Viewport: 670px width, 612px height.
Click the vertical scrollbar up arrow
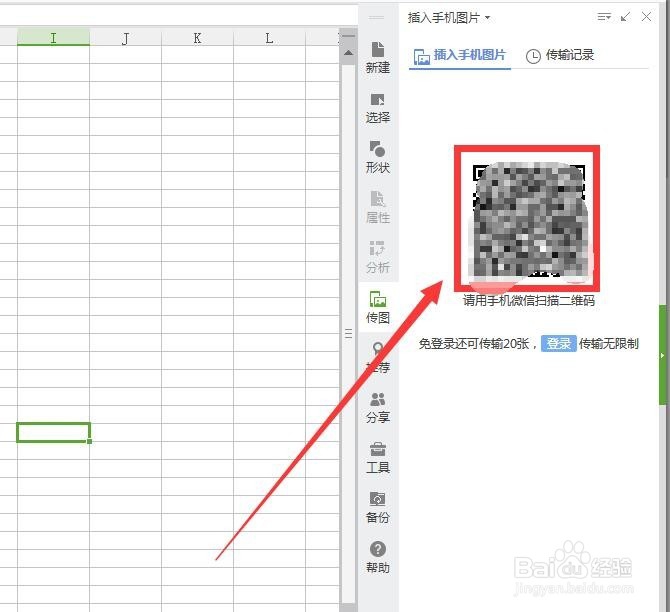pyautogui.click(x=349, y=53)
